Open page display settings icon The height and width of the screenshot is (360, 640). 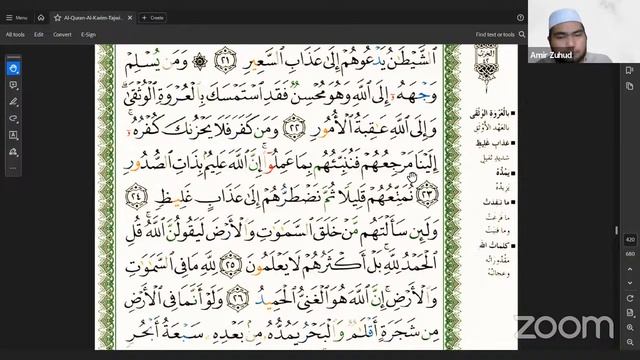pyautogui.click(x=630, y=313)
